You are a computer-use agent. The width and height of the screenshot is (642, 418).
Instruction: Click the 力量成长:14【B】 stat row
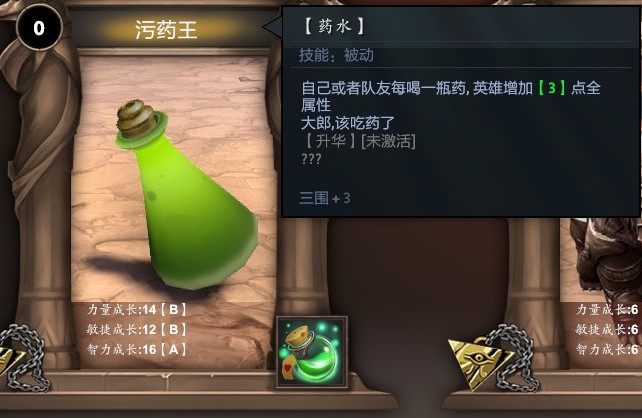click(x=136, y=310)
